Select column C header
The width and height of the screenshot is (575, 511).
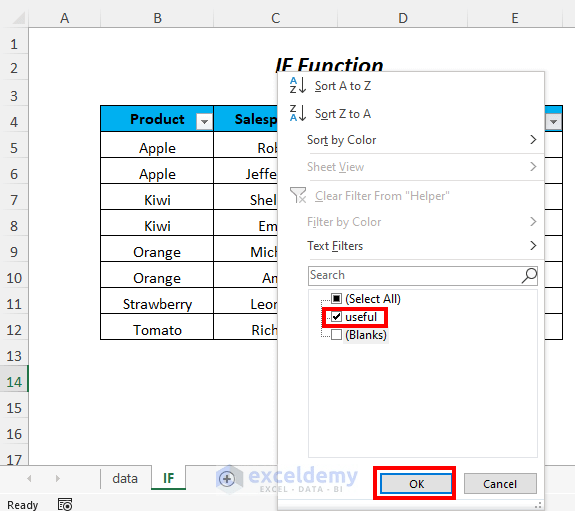tap(275, 18)
